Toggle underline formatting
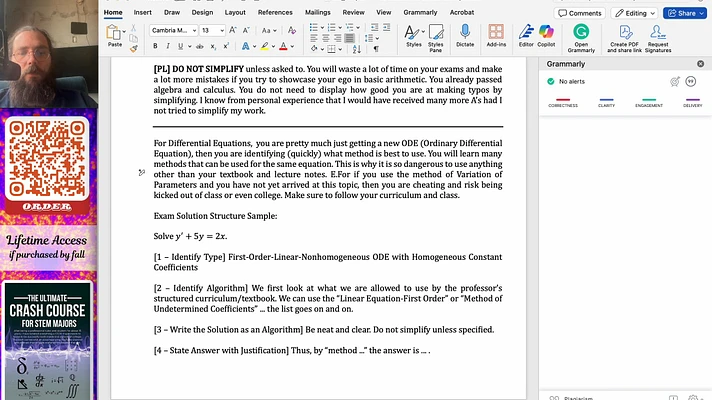 pos(180,46)
